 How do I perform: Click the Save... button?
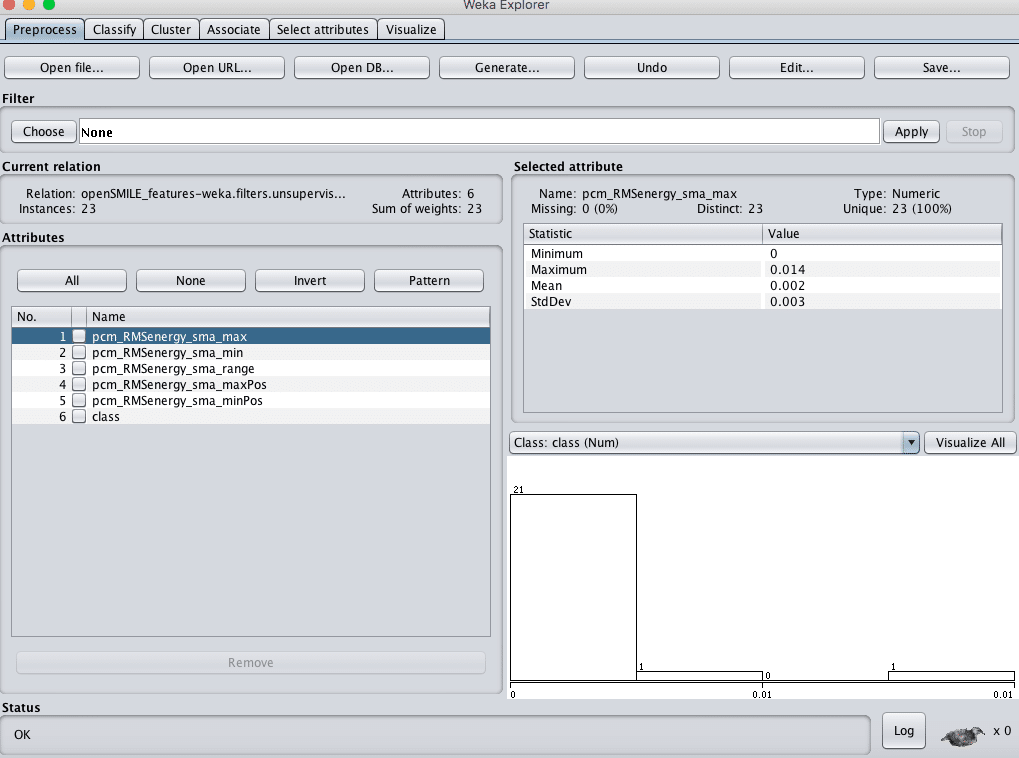pos(942,68)
